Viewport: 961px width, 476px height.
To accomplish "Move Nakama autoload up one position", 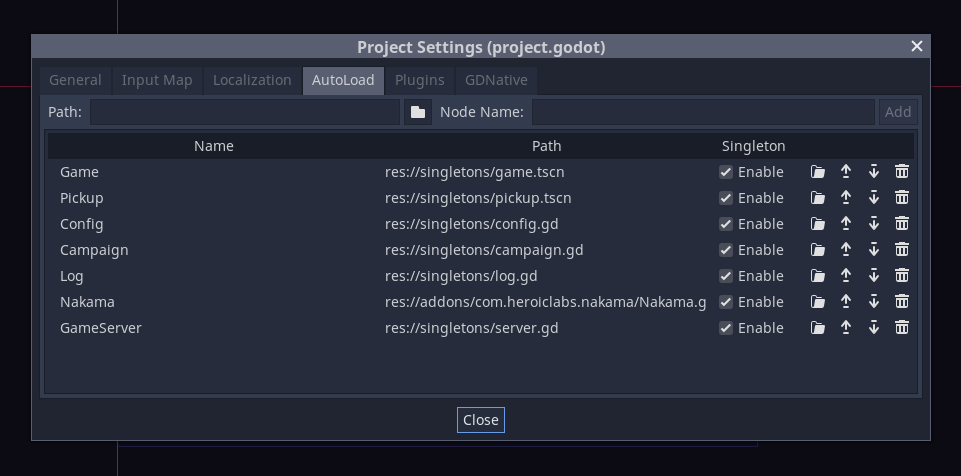I will pyautogui.click(x=846, y=302).
